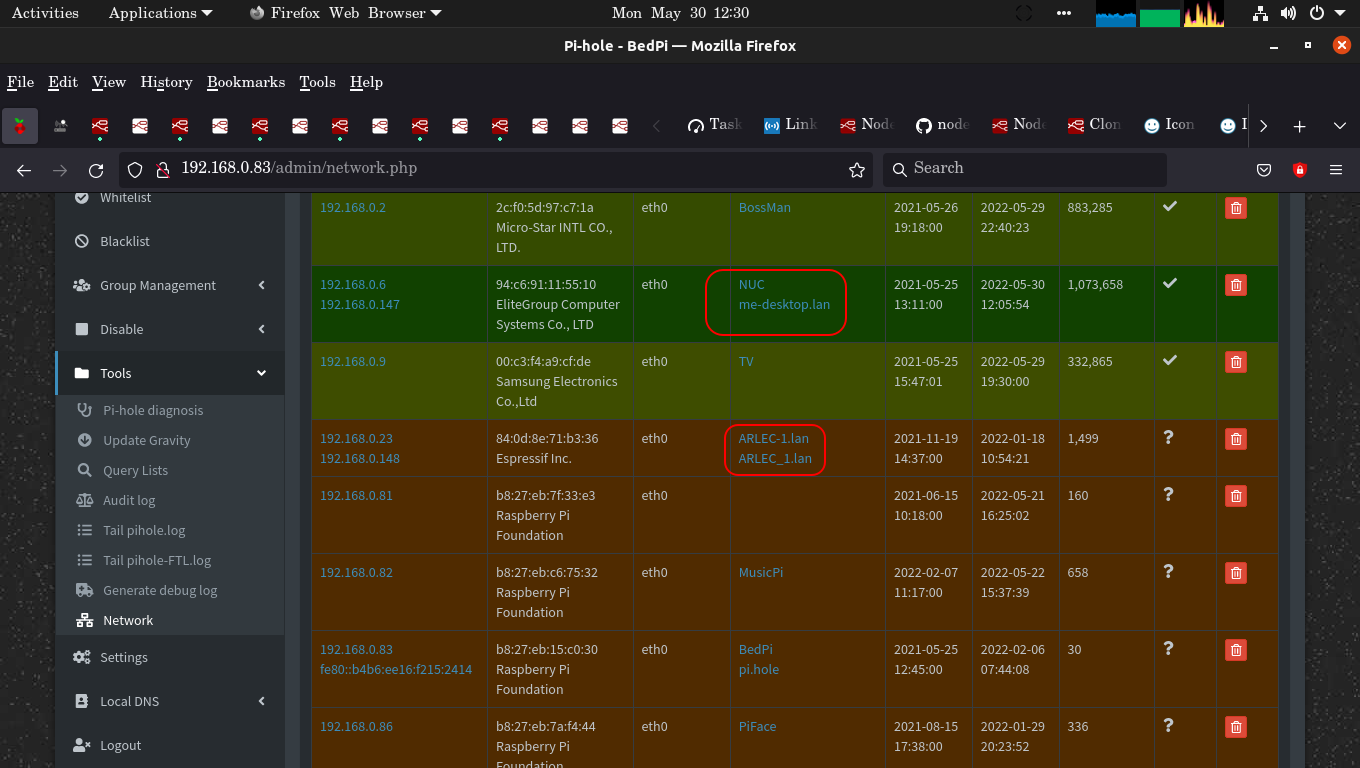The height and width of the screenshot is (768, 1360).
Task: Bookmark this page with the star
Action: (x=857, y=170)
